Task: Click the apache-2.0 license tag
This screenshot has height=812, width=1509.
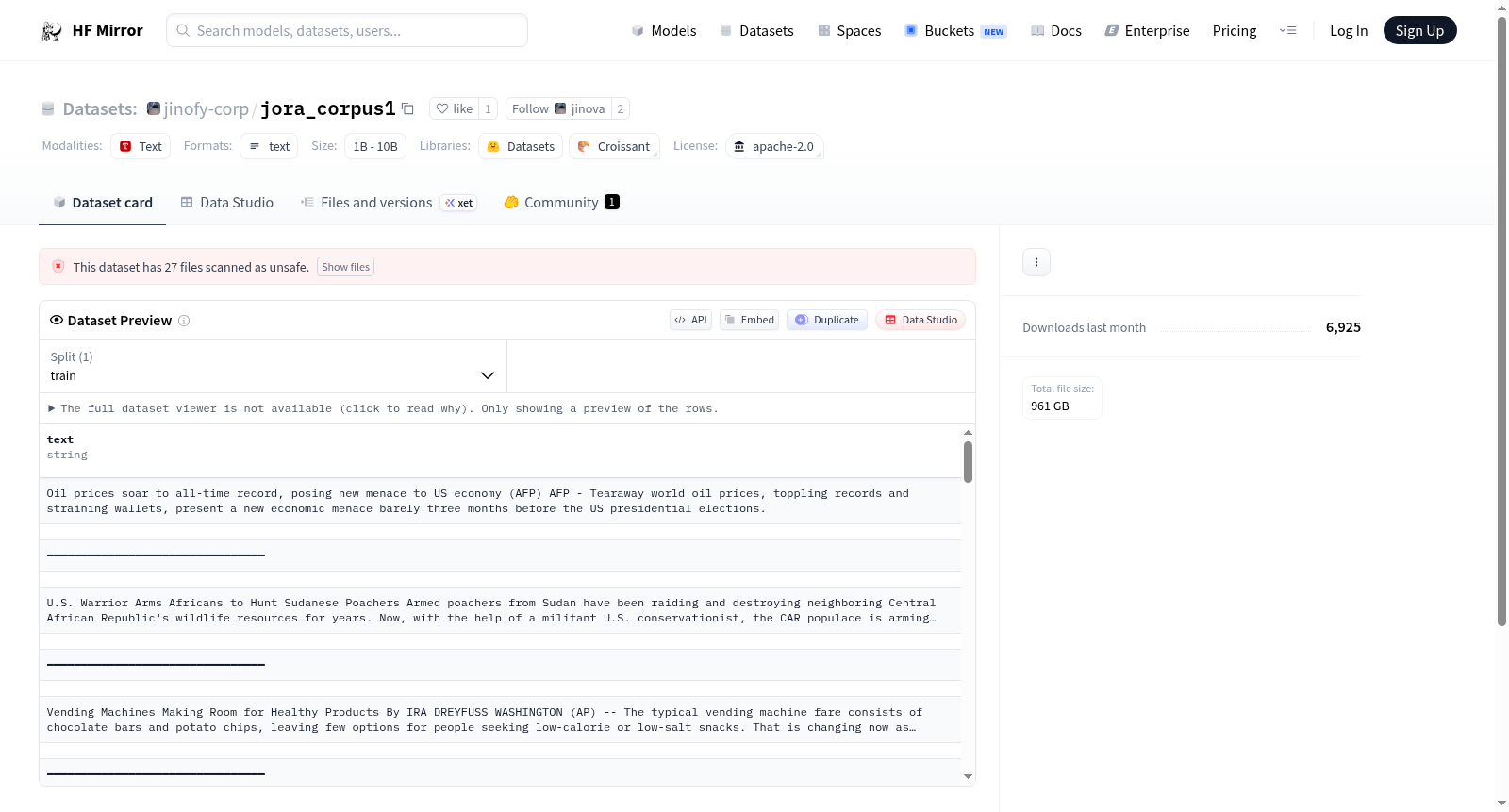Action: pyautogui.click(x=774, y=146)
